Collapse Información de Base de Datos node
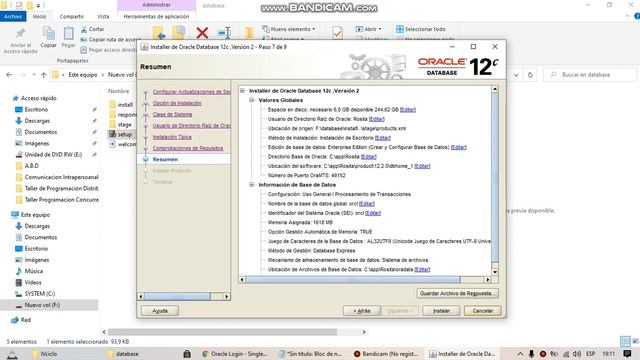Image resolution: width=640 pixels, height=360 pixels. 252,185
